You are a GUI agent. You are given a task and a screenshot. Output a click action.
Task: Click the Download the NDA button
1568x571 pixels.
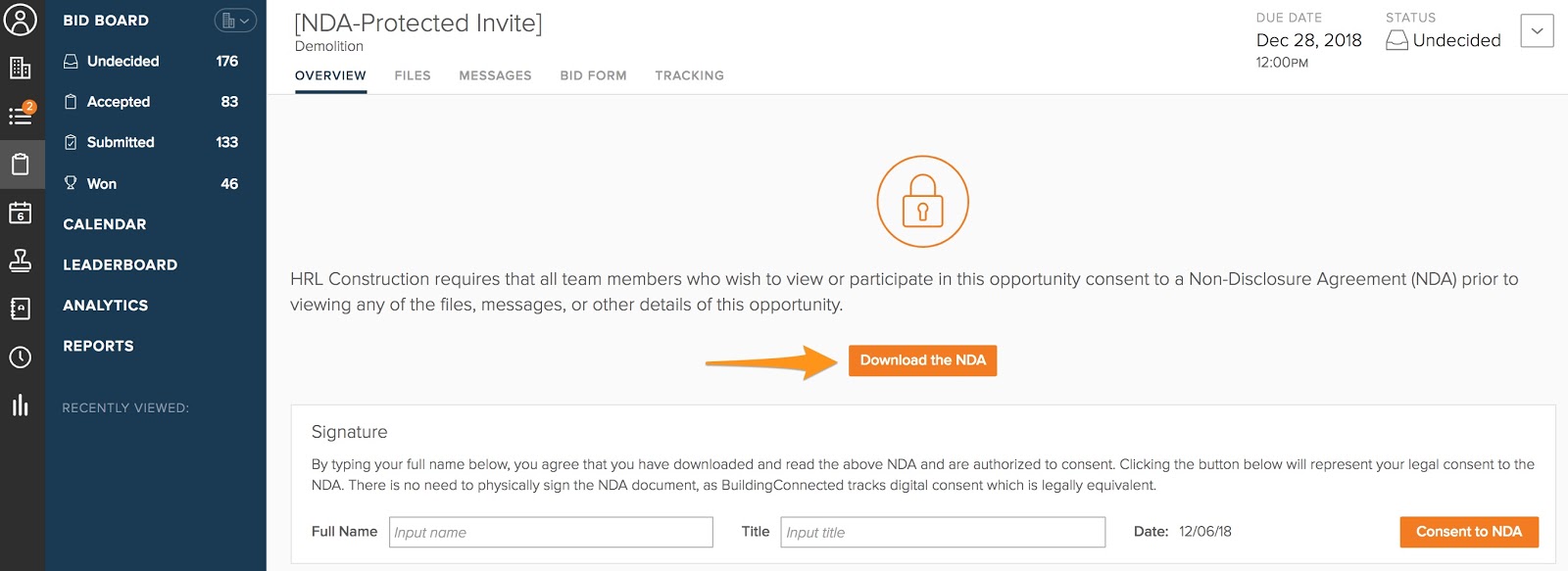coord(922,360)
